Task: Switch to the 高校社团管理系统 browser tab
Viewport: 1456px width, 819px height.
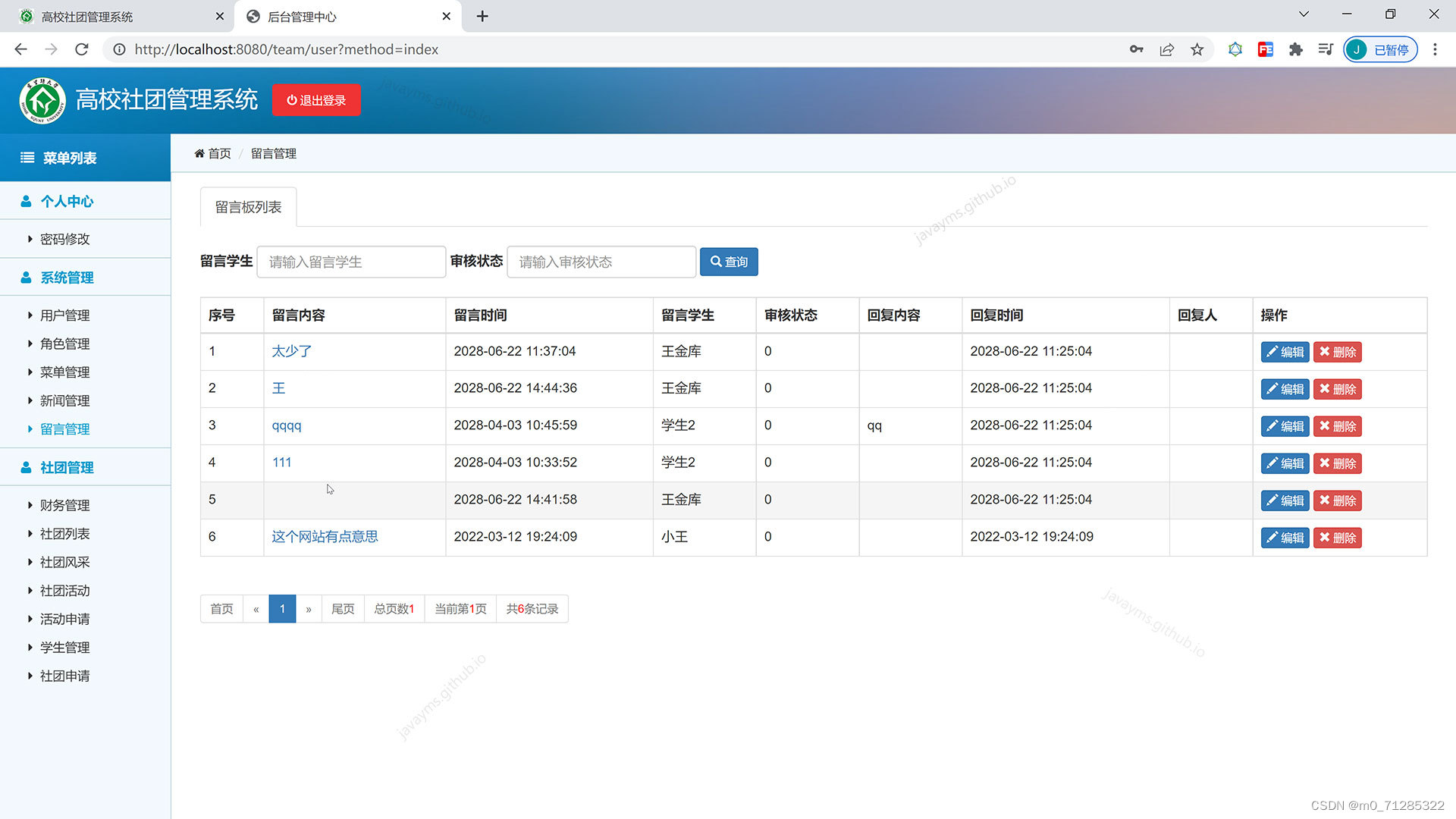Action: [x=87, y=17]
